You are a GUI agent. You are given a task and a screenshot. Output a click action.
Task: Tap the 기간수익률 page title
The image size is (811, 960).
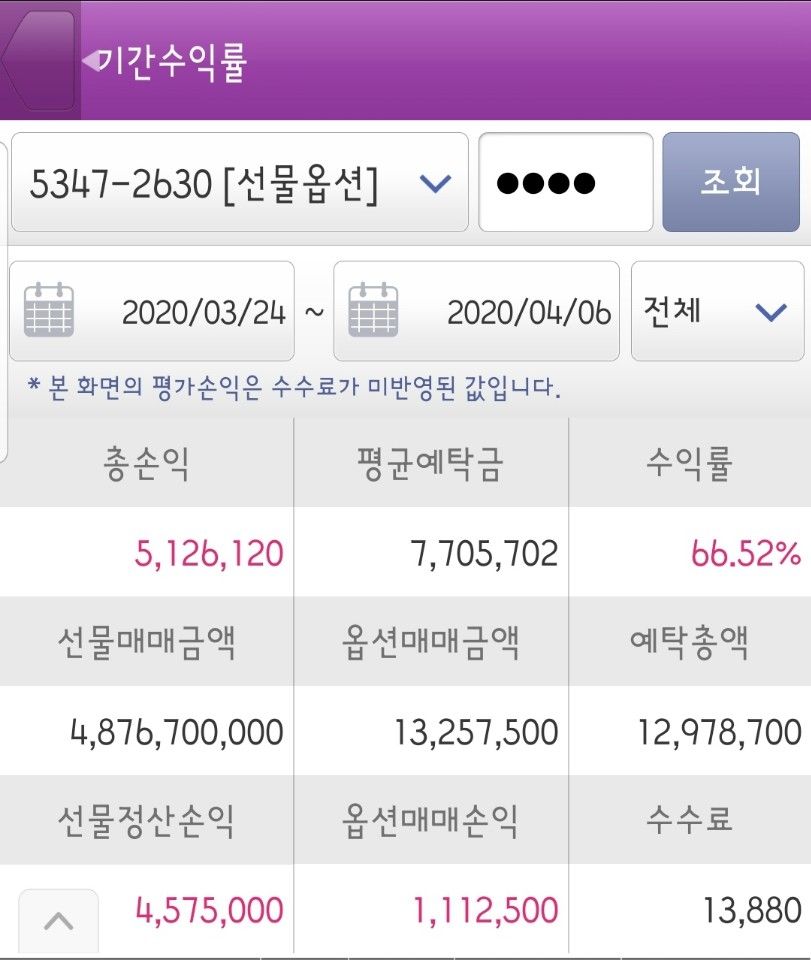tap(172, 62)
